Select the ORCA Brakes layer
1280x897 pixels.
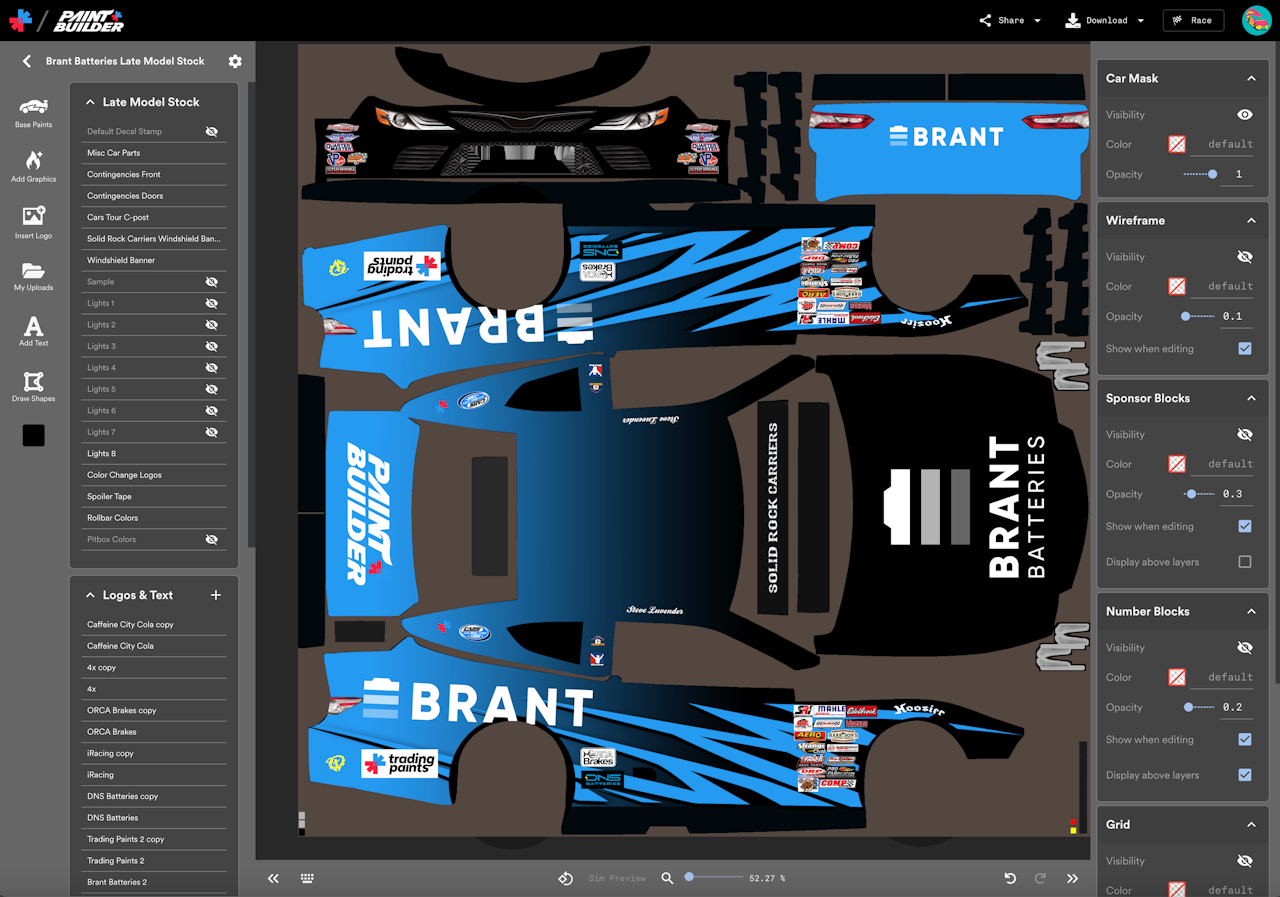coord(154,732)
